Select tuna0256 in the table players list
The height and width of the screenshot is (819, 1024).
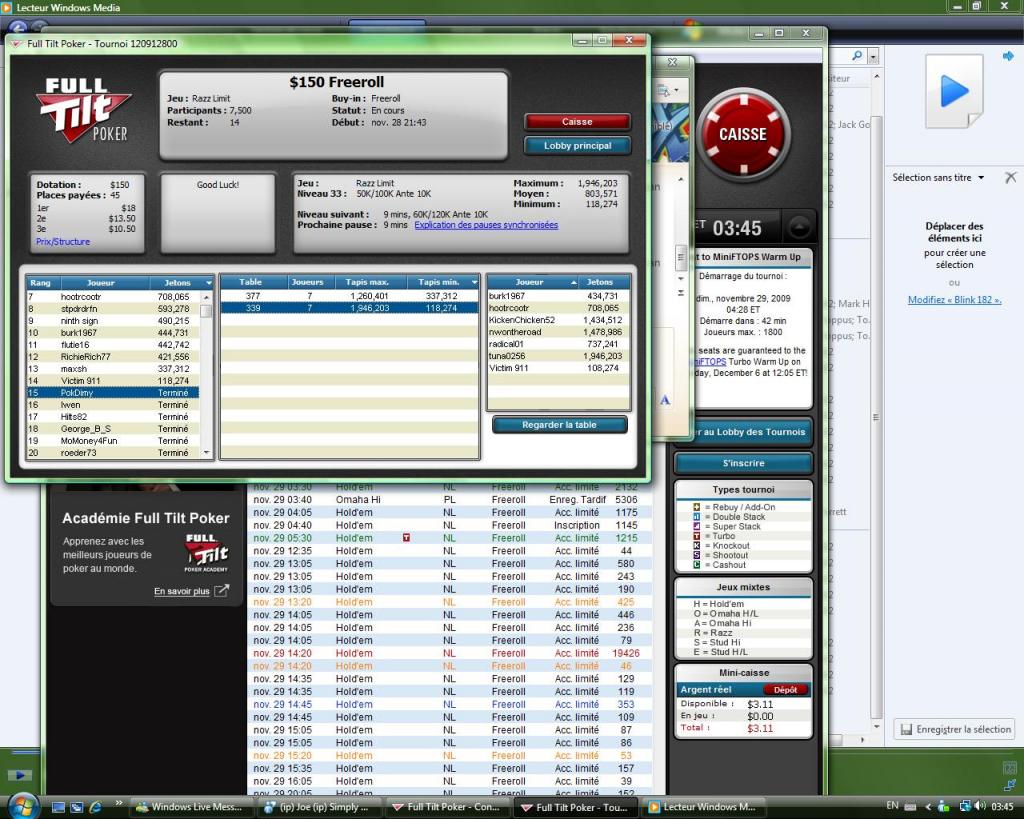click(558, 357)
